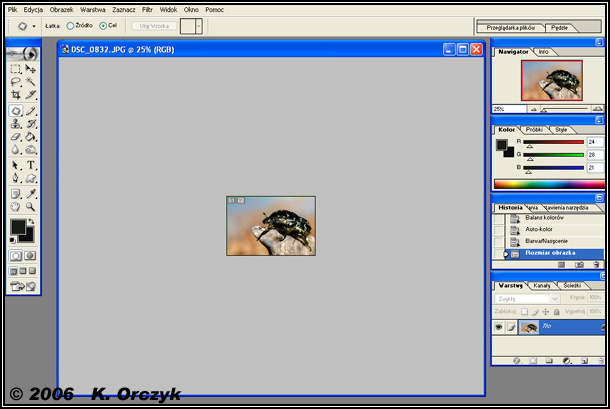Open the pattern picker dropdown arrow
This screenshot has height=409, width=610.
(198, 25)
